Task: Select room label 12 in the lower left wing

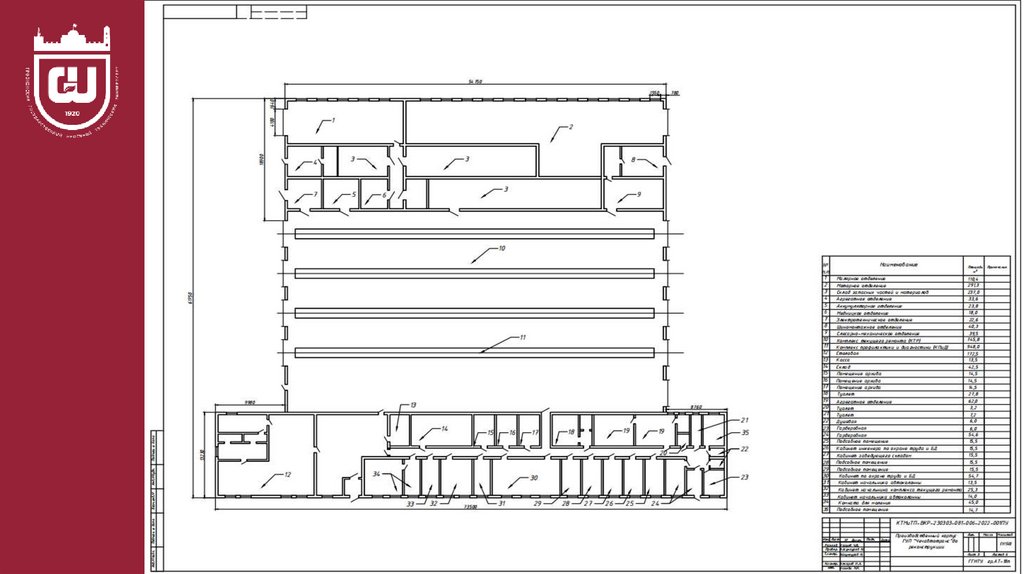Action: tap(287, 475)
